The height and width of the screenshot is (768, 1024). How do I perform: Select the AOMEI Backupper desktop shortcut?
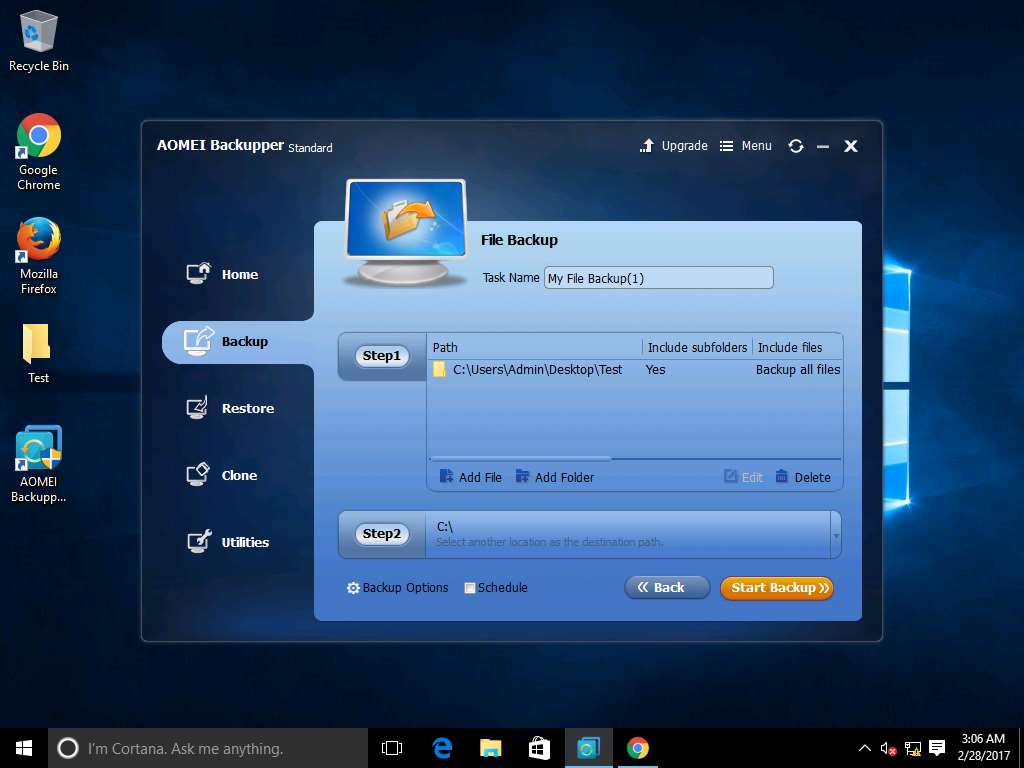tap(39, 464)
